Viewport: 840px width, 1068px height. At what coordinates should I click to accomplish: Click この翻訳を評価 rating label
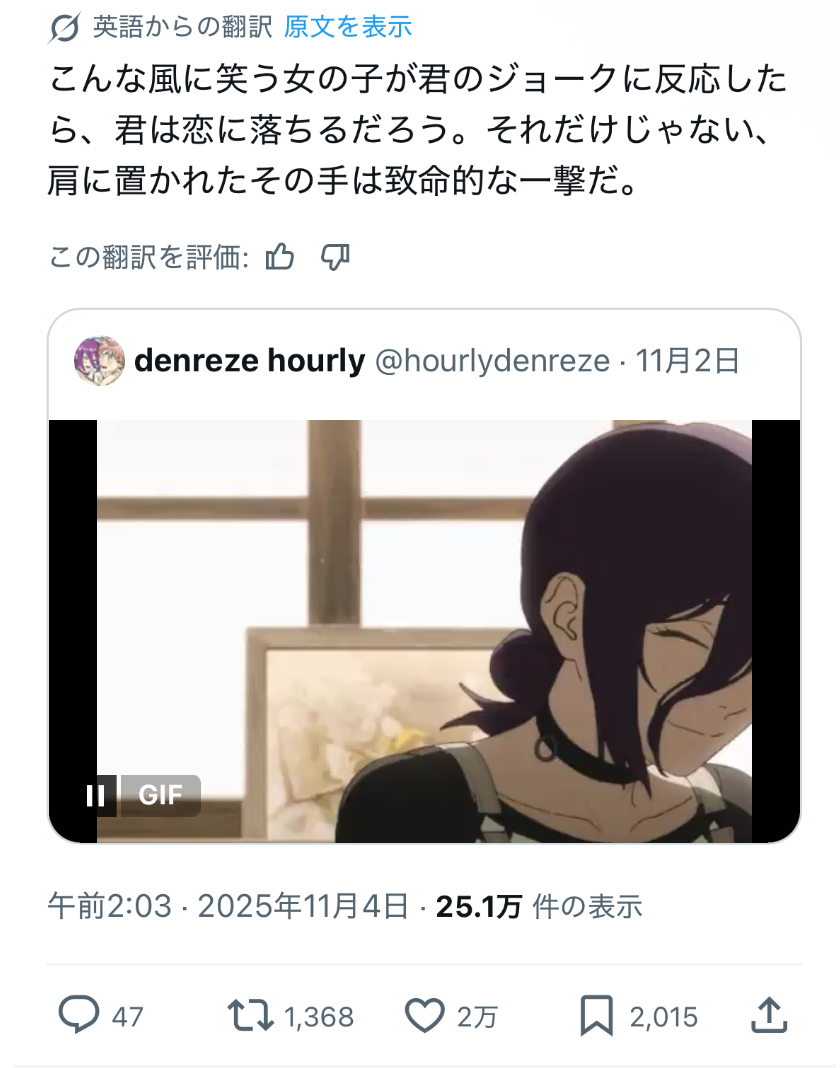click(149, 257)
